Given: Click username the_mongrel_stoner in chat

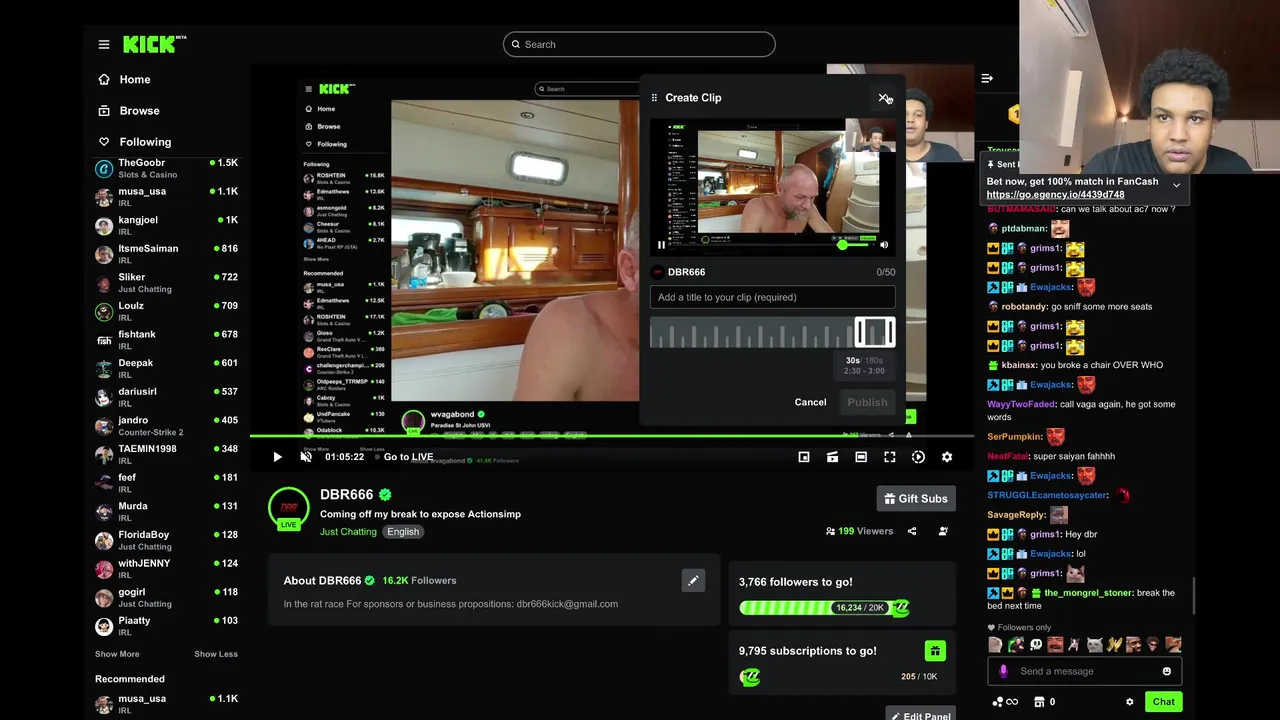Looking at the screenshot, I should click(1088, 593).
